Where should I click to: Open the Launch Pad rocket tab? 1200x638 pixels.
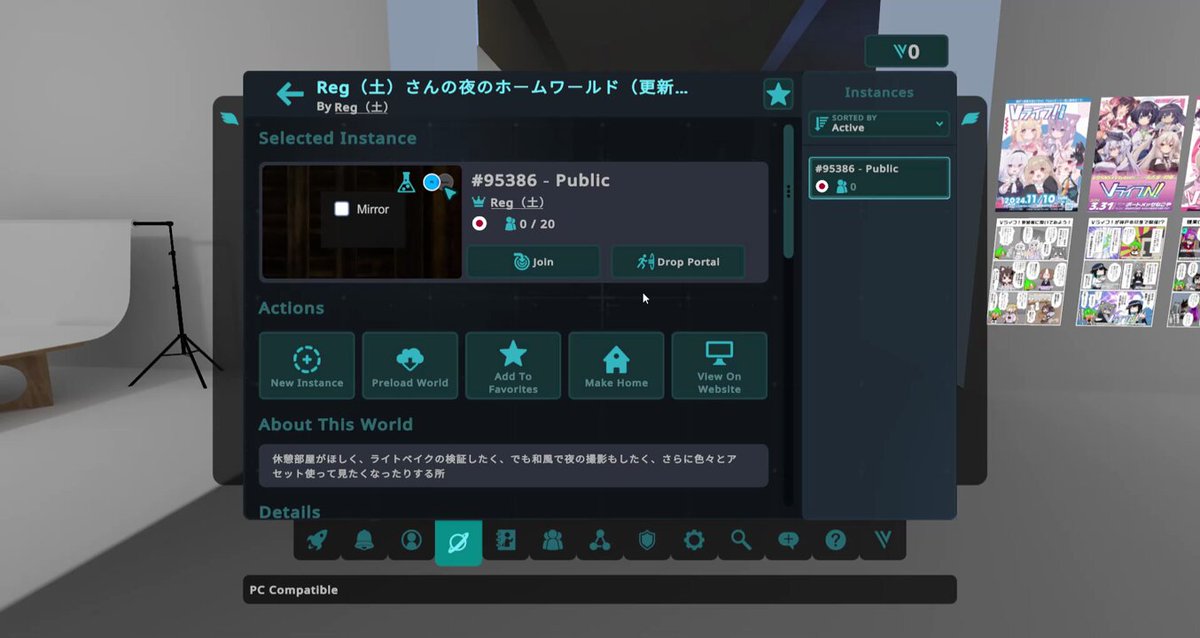[x=317, y=541]
